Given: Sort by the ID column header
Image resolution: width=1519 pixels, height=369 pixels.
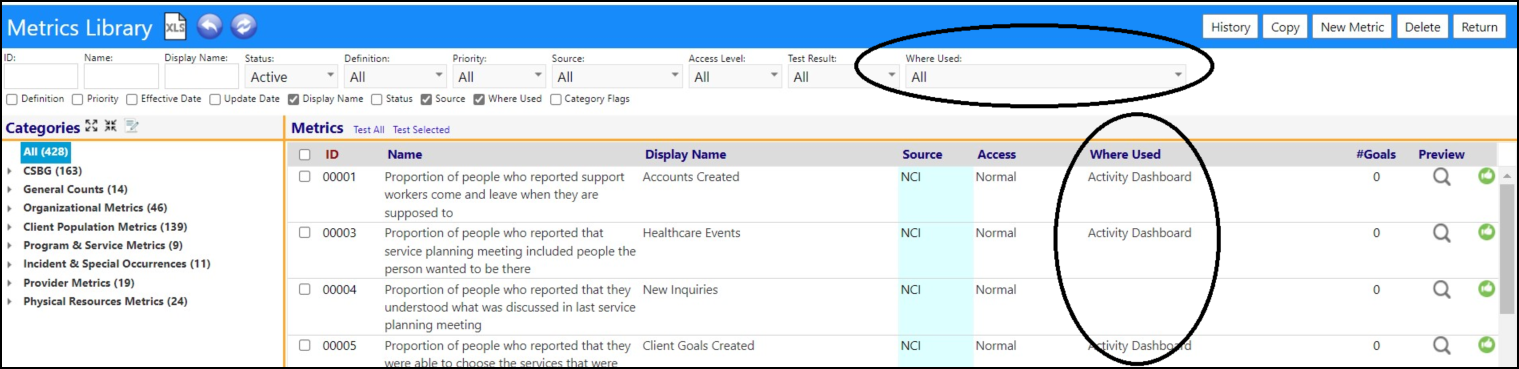Looking at the screenshot, I should tap(332, 155).
